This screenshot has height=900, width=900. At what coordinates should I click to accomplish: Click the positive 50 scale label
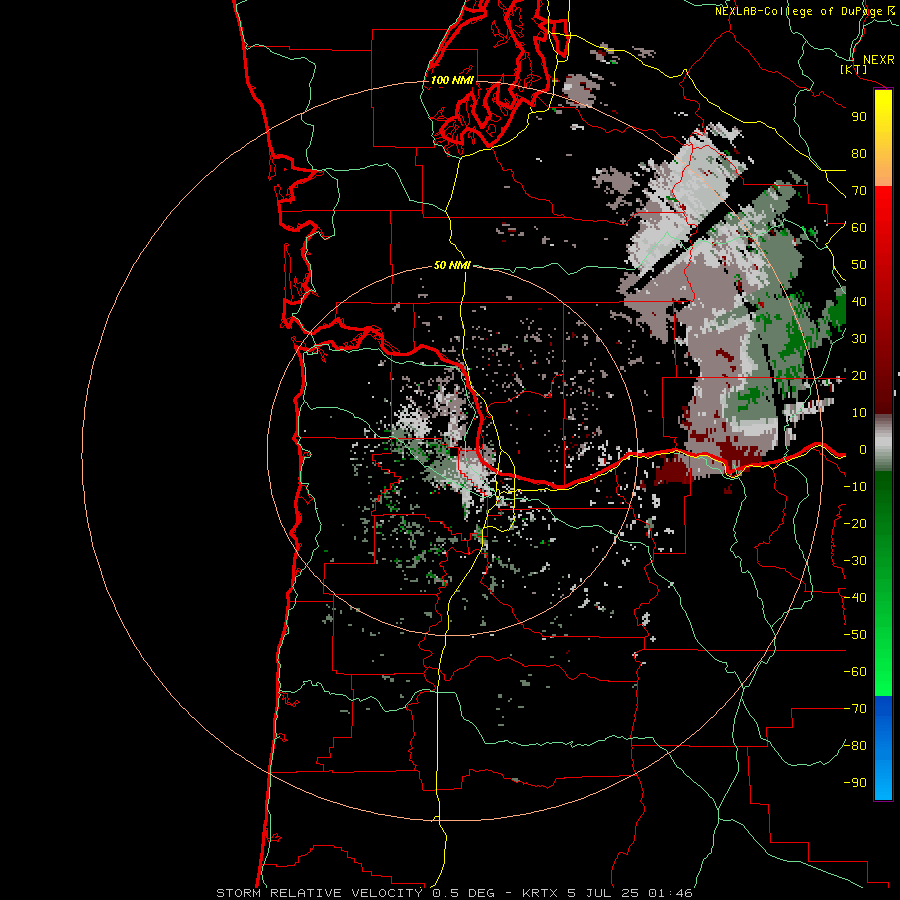(859, 265)
